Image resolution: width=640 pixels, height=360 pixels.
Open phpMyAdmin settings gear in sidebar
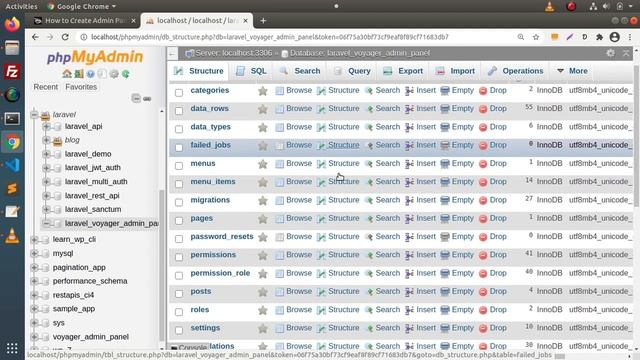114,74
